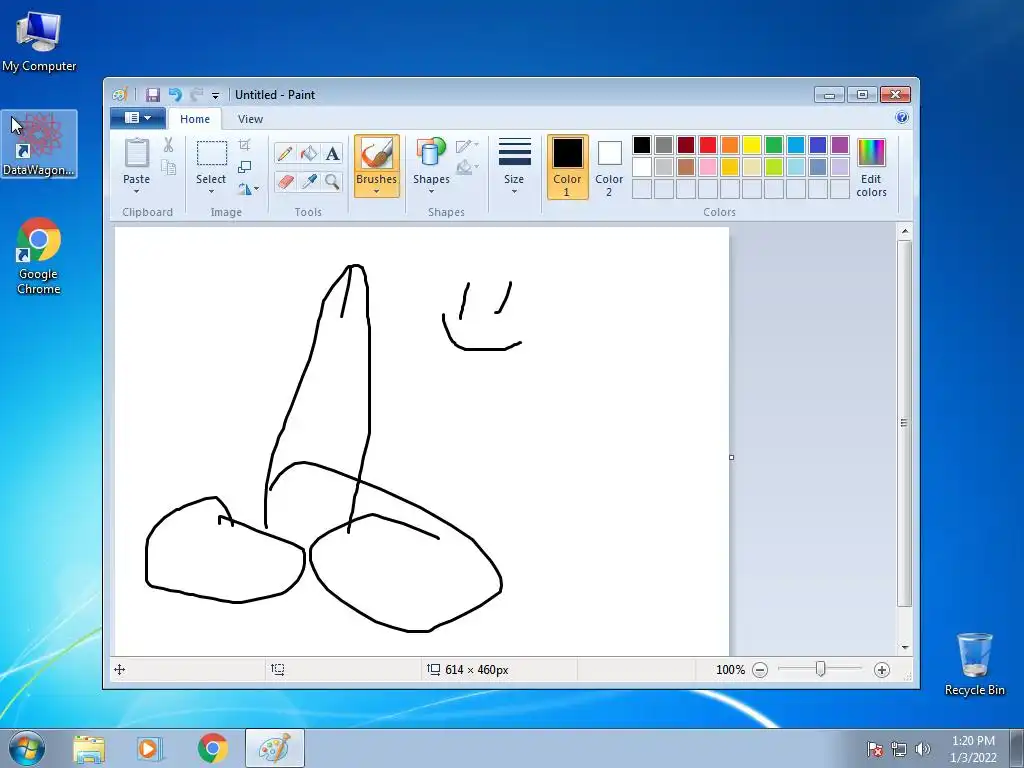Open Edit colors rainbow icon
The height and width of the screenshot is (768, 1024).
tap(871, 153)
